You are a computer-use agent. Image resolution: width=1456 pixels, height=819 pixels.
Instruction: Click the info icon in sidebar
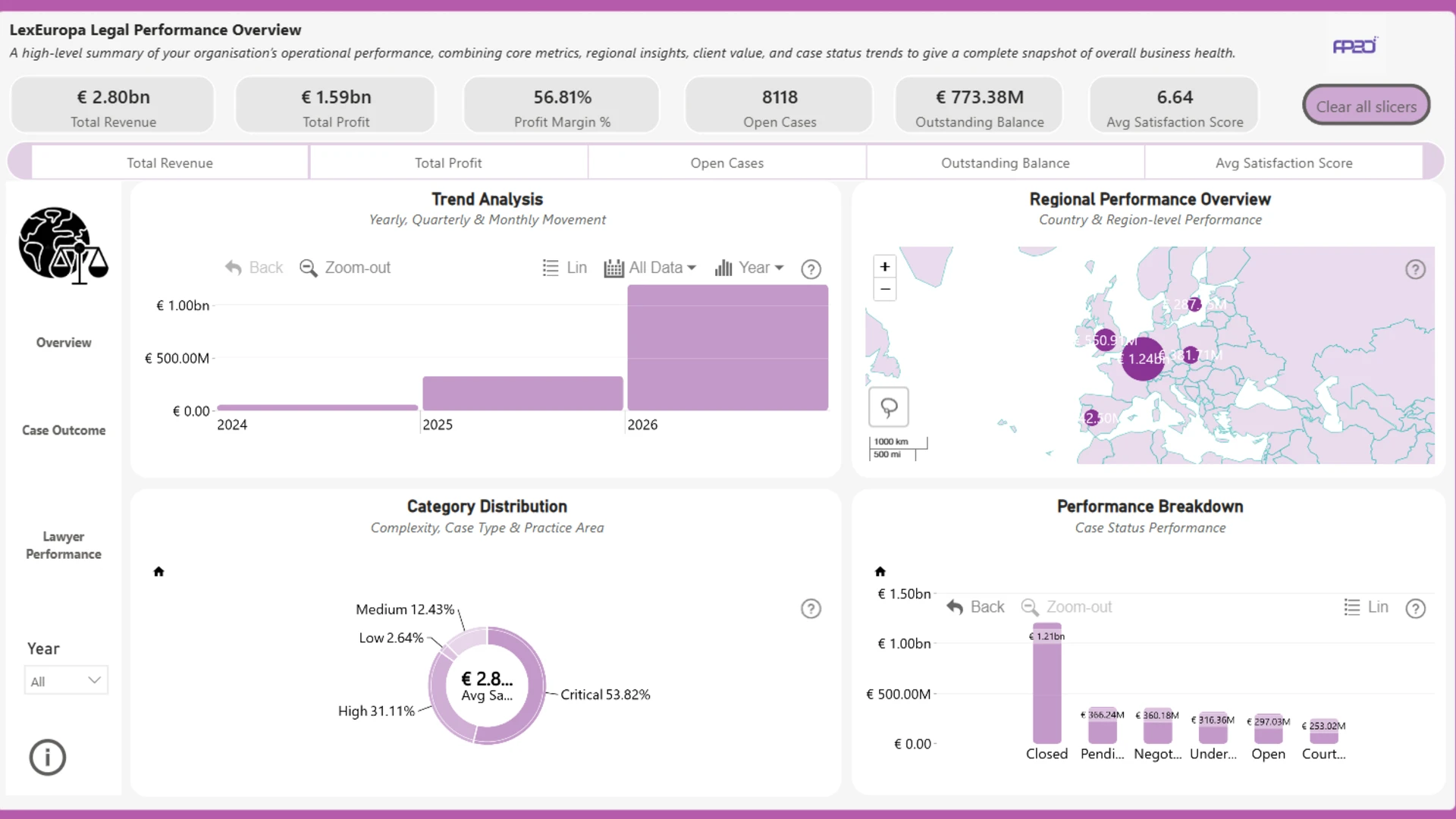[48, 757]
